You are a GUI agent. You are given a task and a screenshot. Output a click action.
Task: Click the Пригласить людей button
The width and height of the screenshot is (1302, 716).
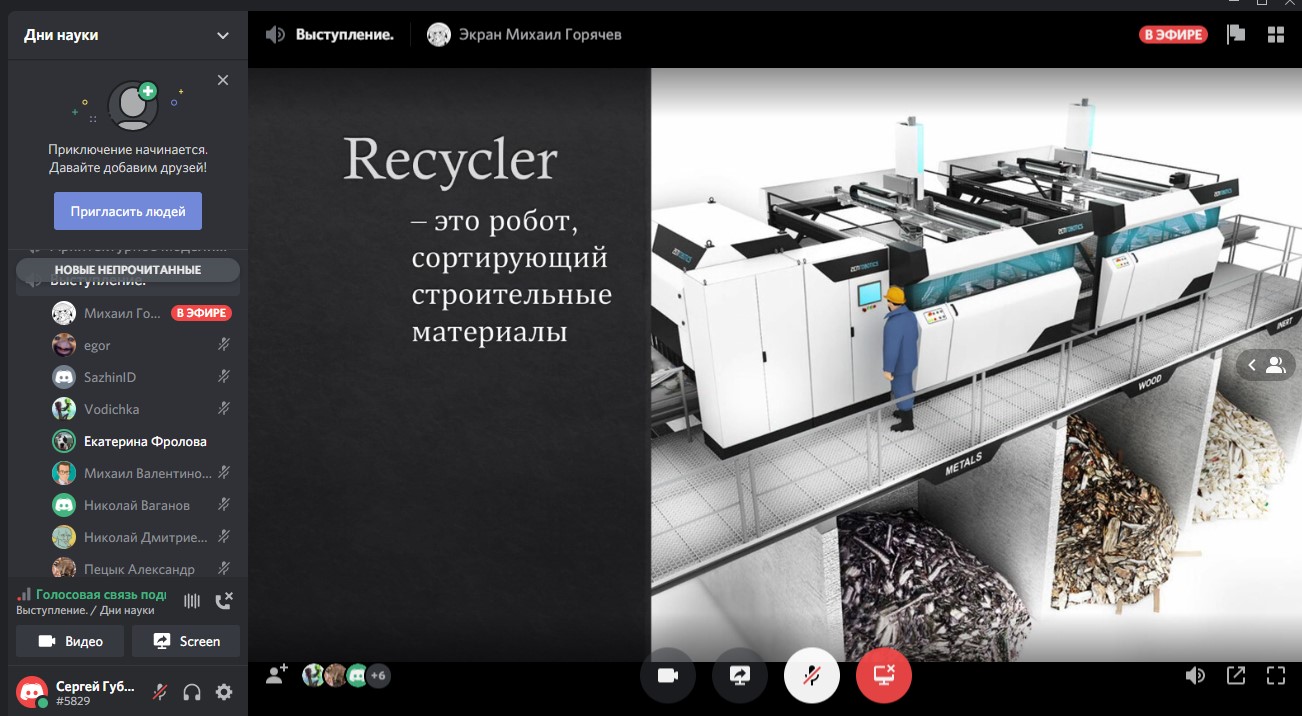(x=128, y=212)
